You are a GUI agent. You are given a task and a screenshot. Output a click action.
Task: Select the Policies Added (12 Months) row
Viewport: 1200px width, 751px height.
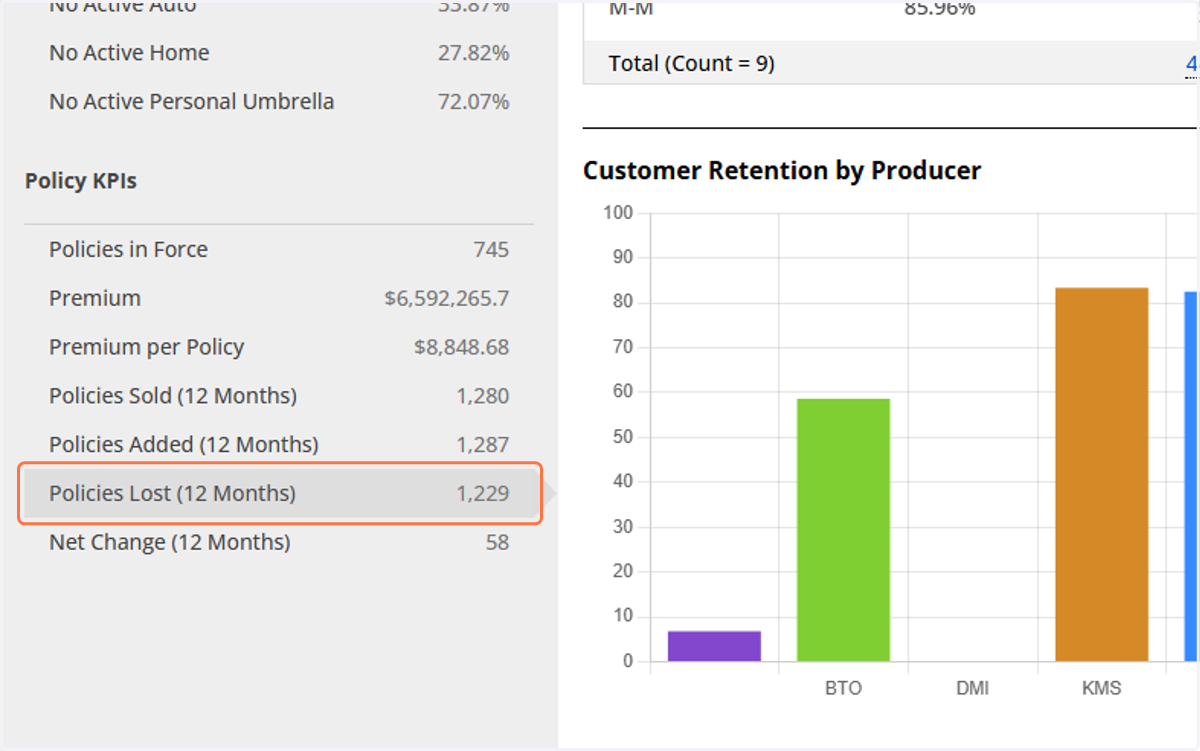(279, 444)
